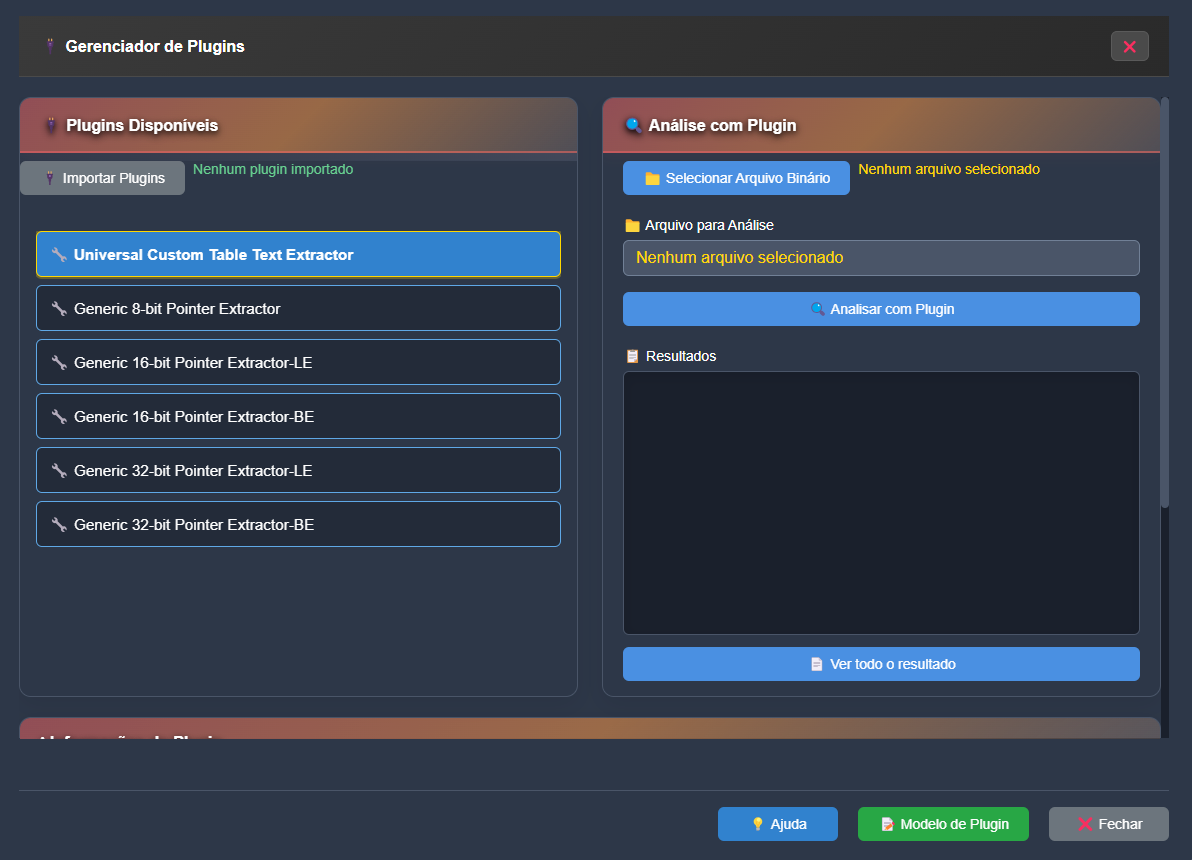Click the Arquivo para Análise file field
The height and width of the screenshot is (860, 1192).
coord(881,258)
